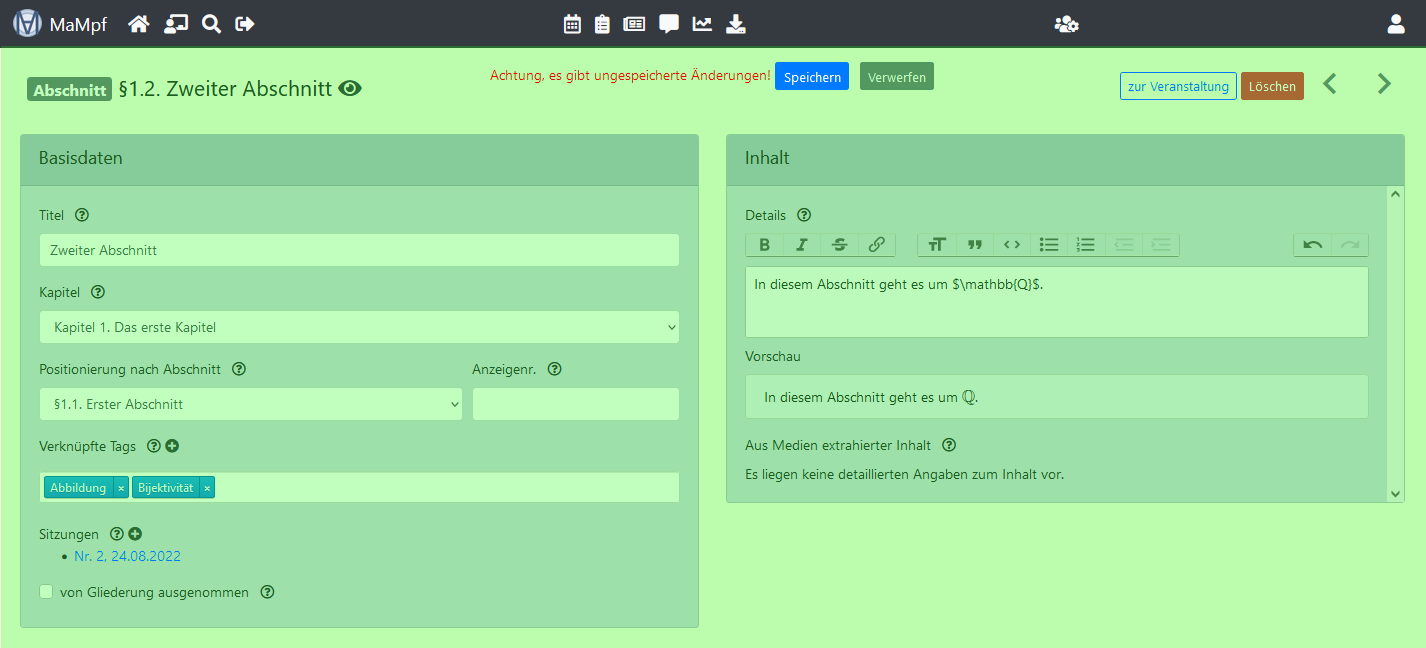Open help icon next to Sitzungen
The image size is (1426, 648).
(x=117, y=534)
